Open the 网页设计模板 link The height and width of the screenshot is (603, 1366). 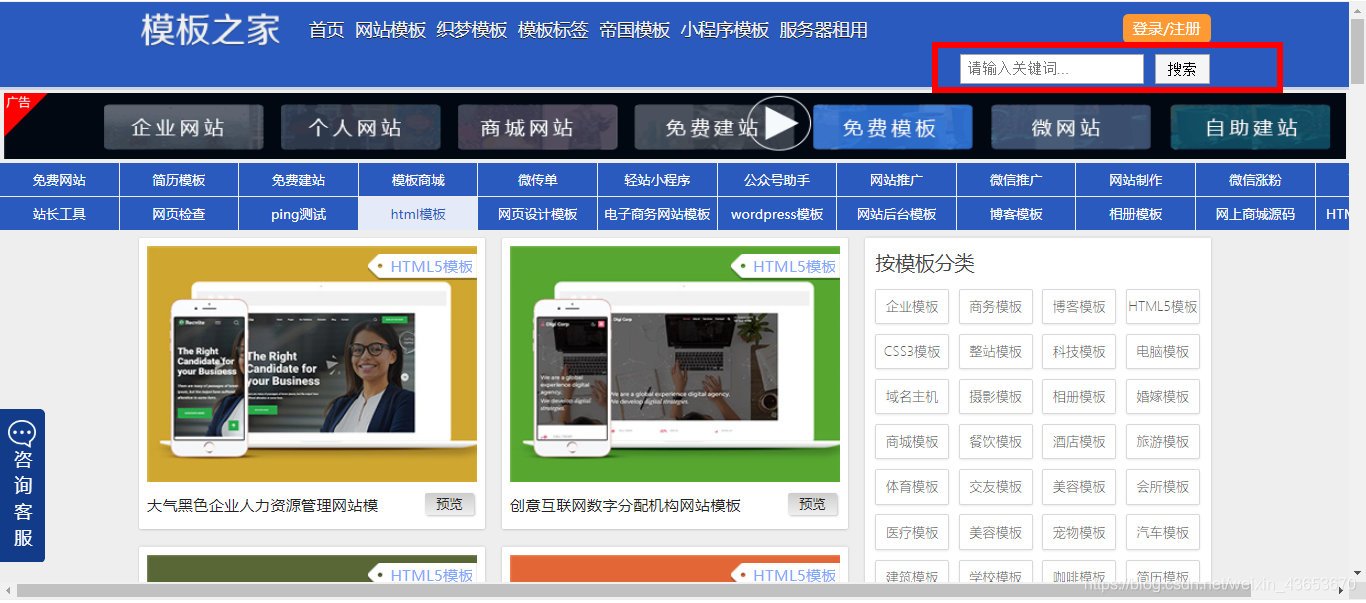coord(537,214)
